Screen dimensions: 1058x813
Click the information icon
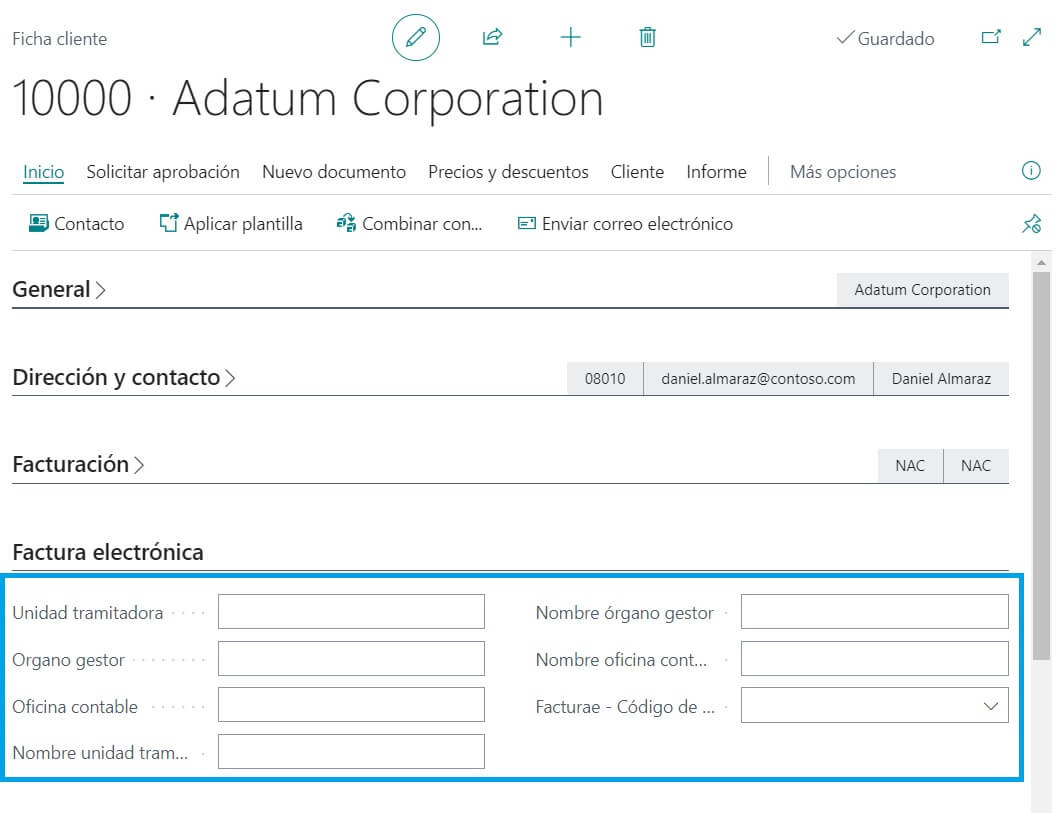tap(1031, 171)
